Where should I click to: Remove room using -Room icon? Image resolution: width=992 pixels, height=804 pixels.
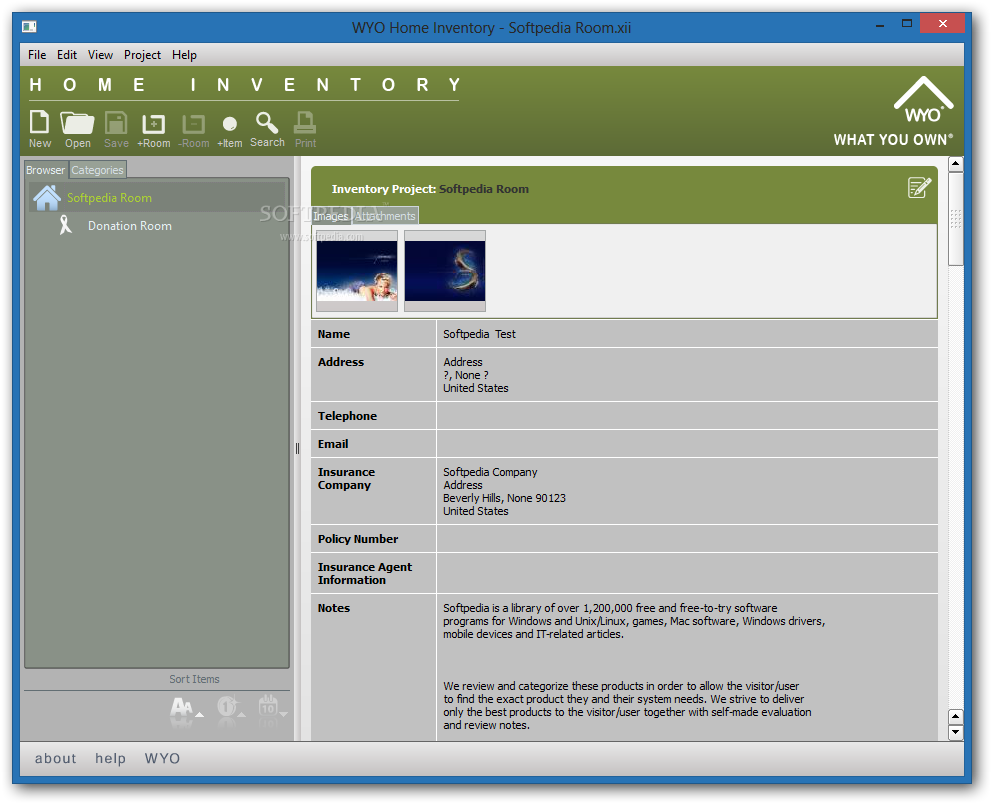tap(194, 130)
